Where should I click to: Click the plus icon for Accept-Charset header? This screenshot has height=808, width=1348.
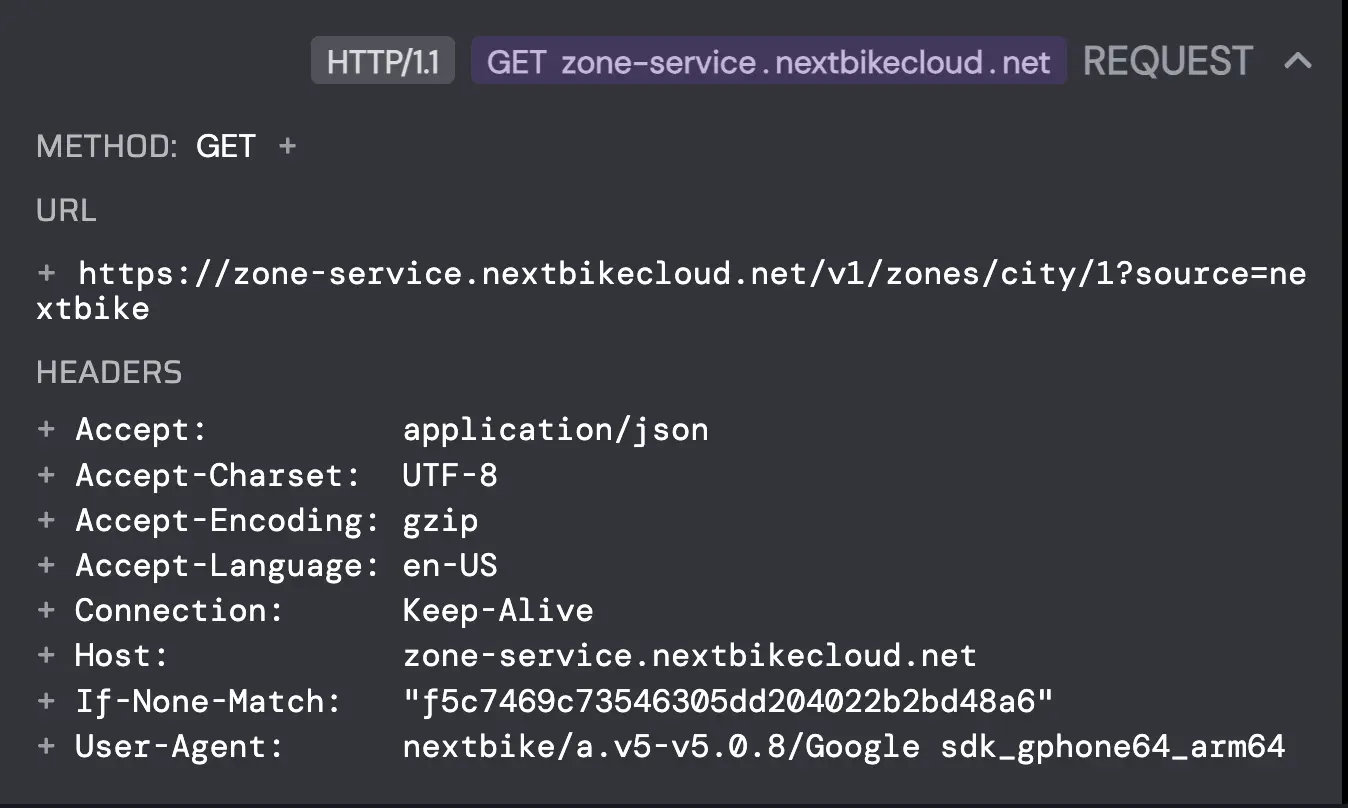tap(46, 475)
